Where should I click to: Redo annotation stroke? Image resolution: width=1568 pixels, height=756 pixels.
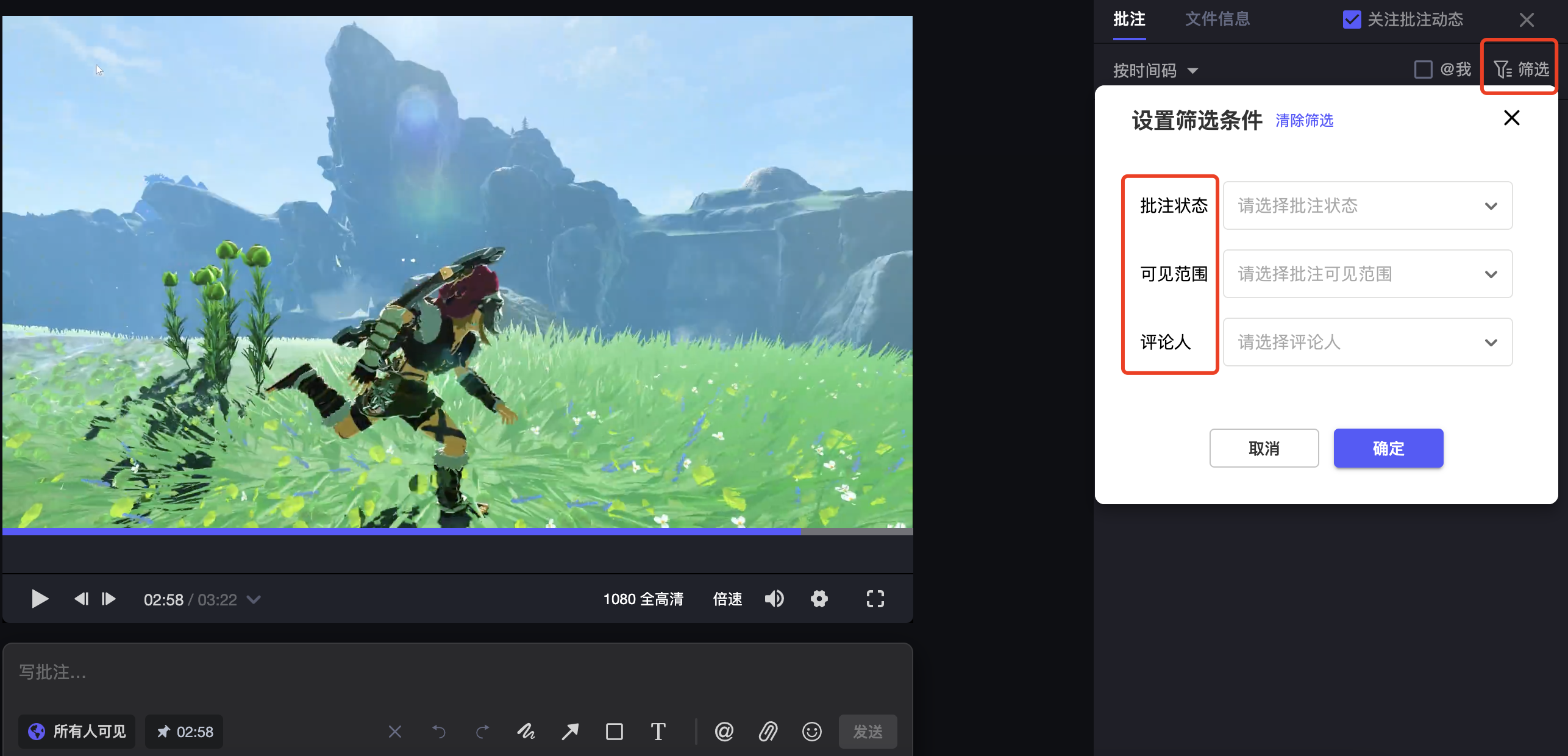click(x=483, y=731)
